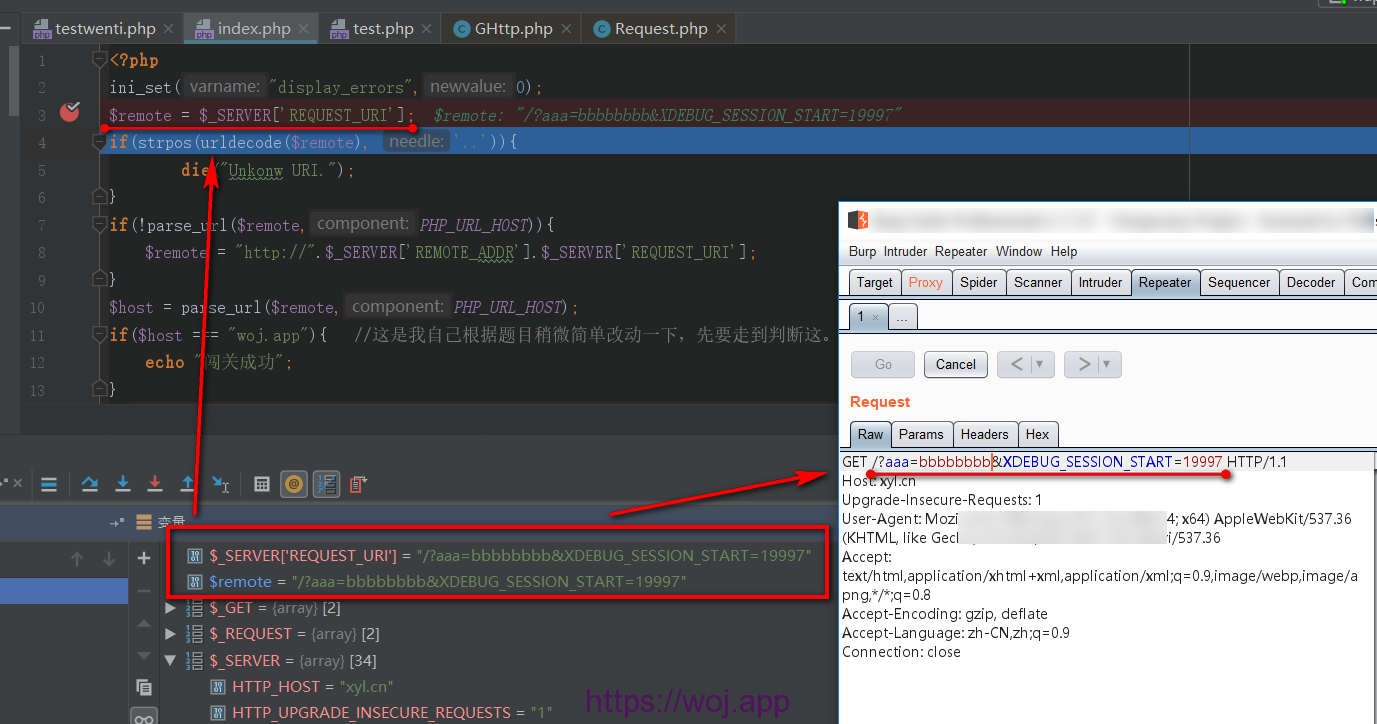
Task: Click the Burp Suite logo icon
Action: (x=858, y=220)
